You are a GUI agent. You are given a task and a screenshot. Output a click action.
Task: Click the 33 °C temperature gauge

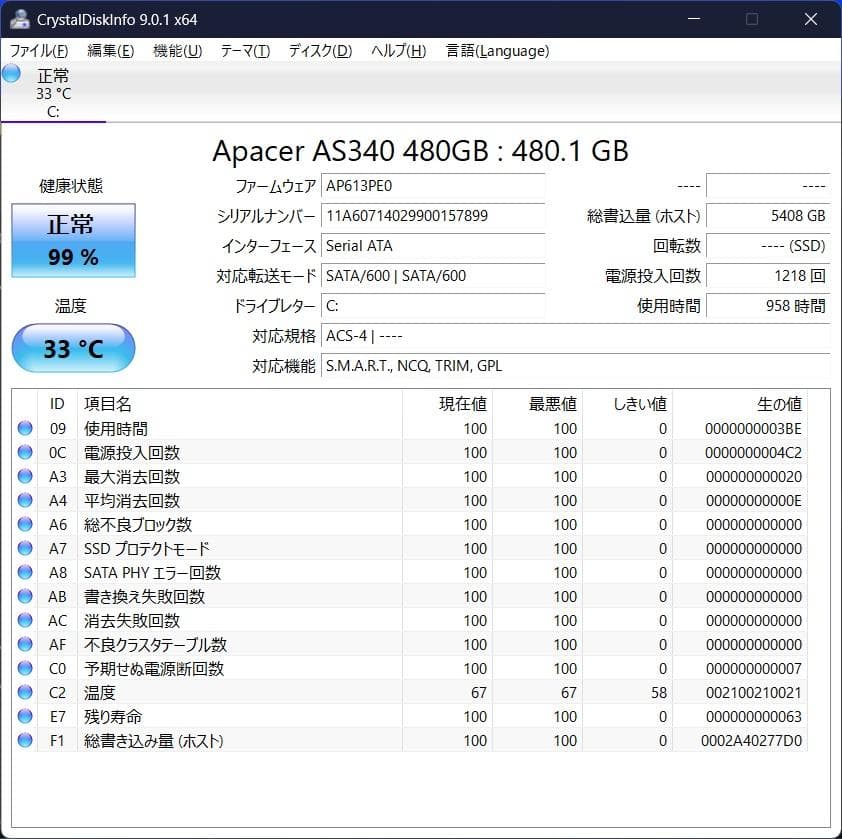[x=72, y=348]
